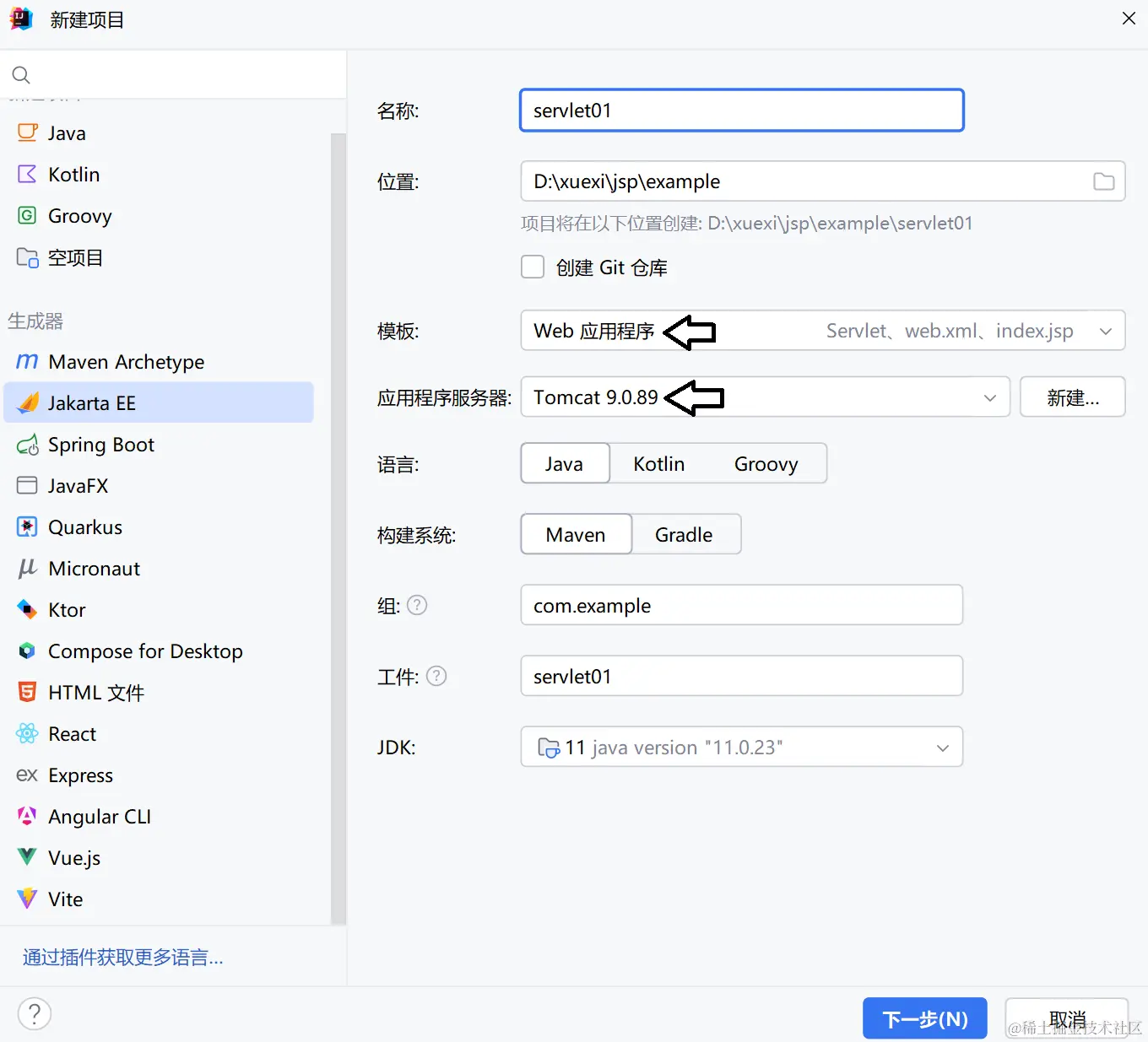Select the Java generator icon
The height and width of the screenshot is (1042, 1148).
tap(26, 132)
